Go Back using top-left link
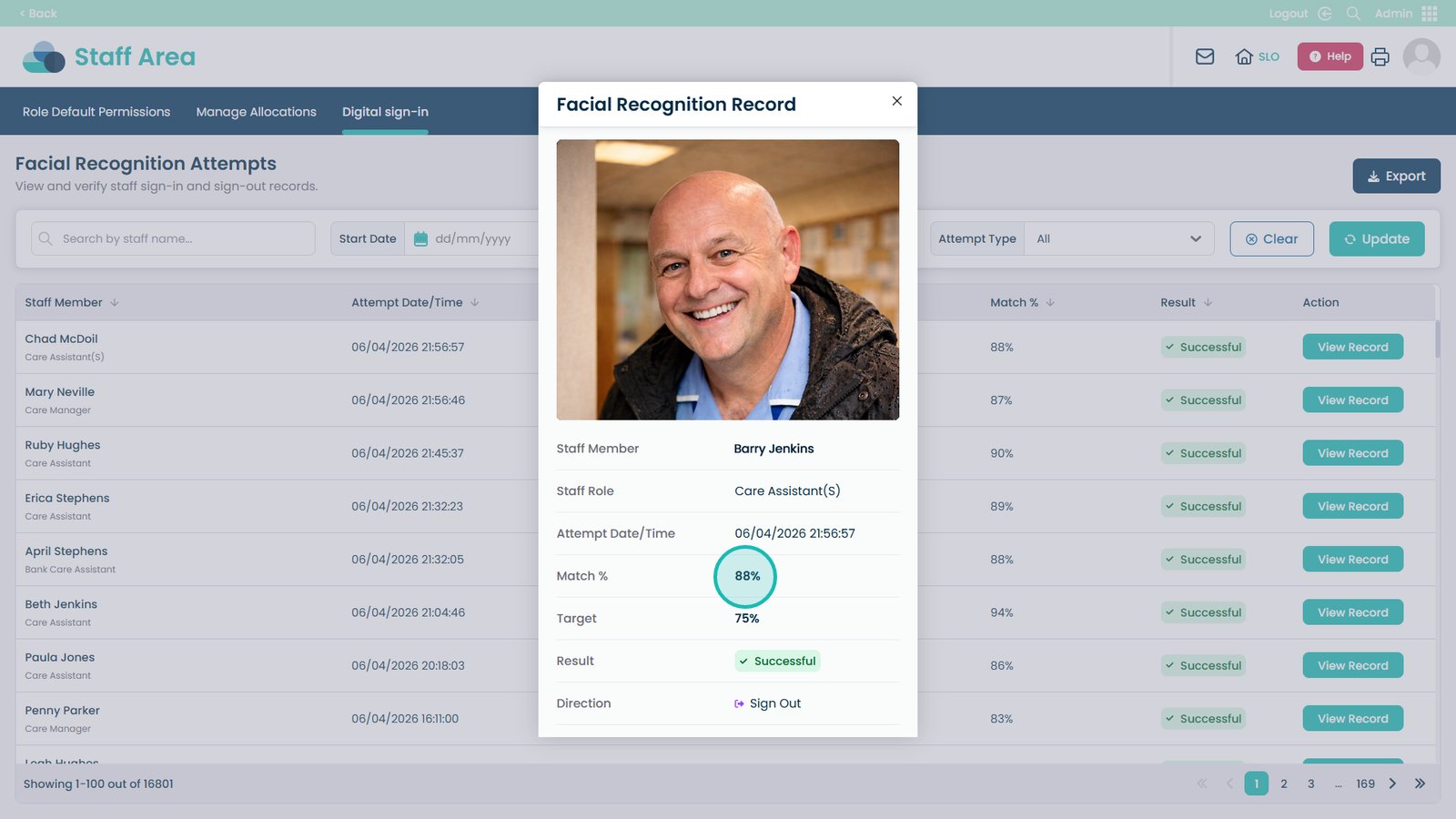The image size is (1456, 819). click(x=37, y=14)
